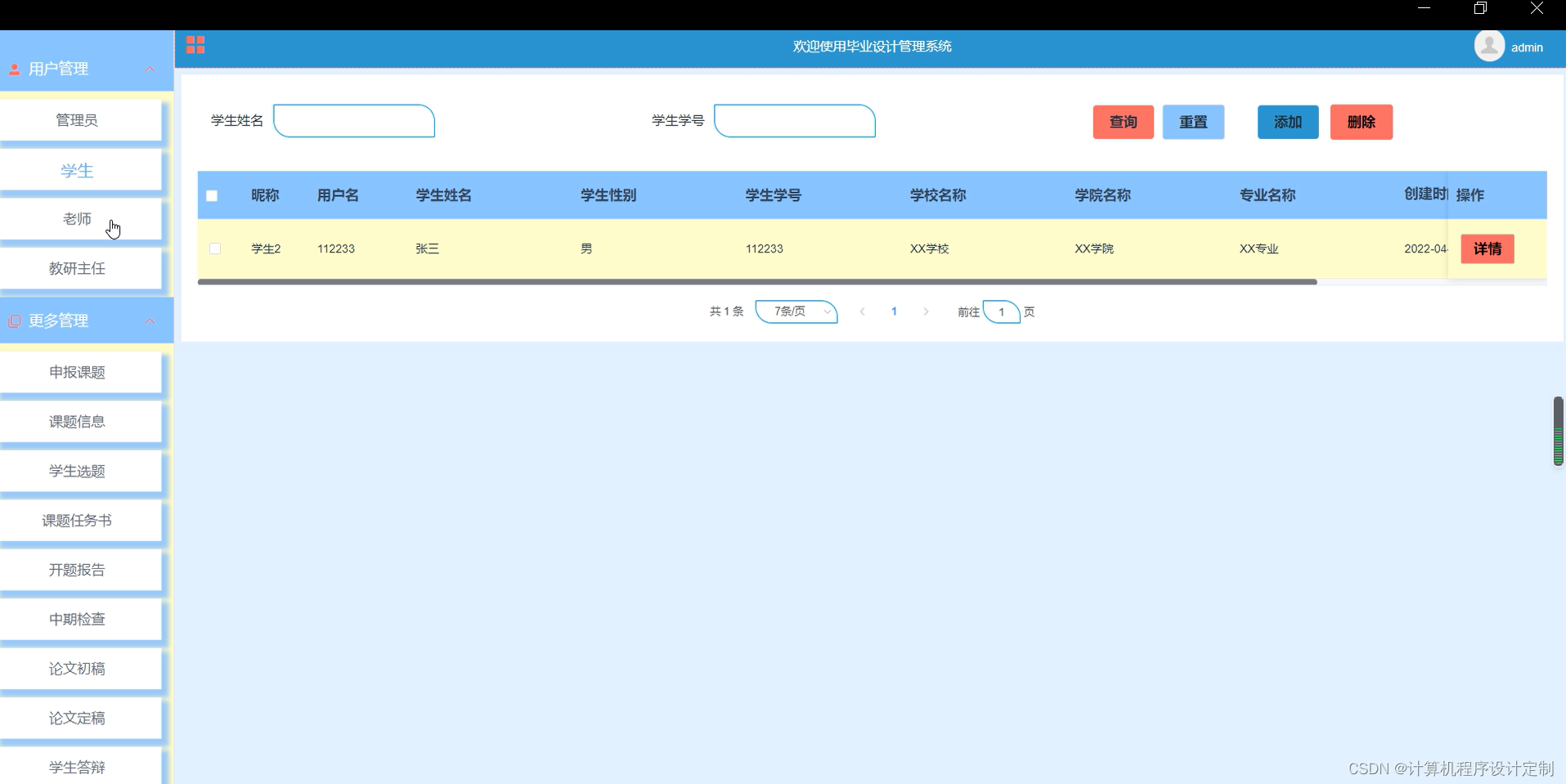This screenshot has height=784, width=1566.
Task: Go to previous page arrow
Action: coord(862,311)
